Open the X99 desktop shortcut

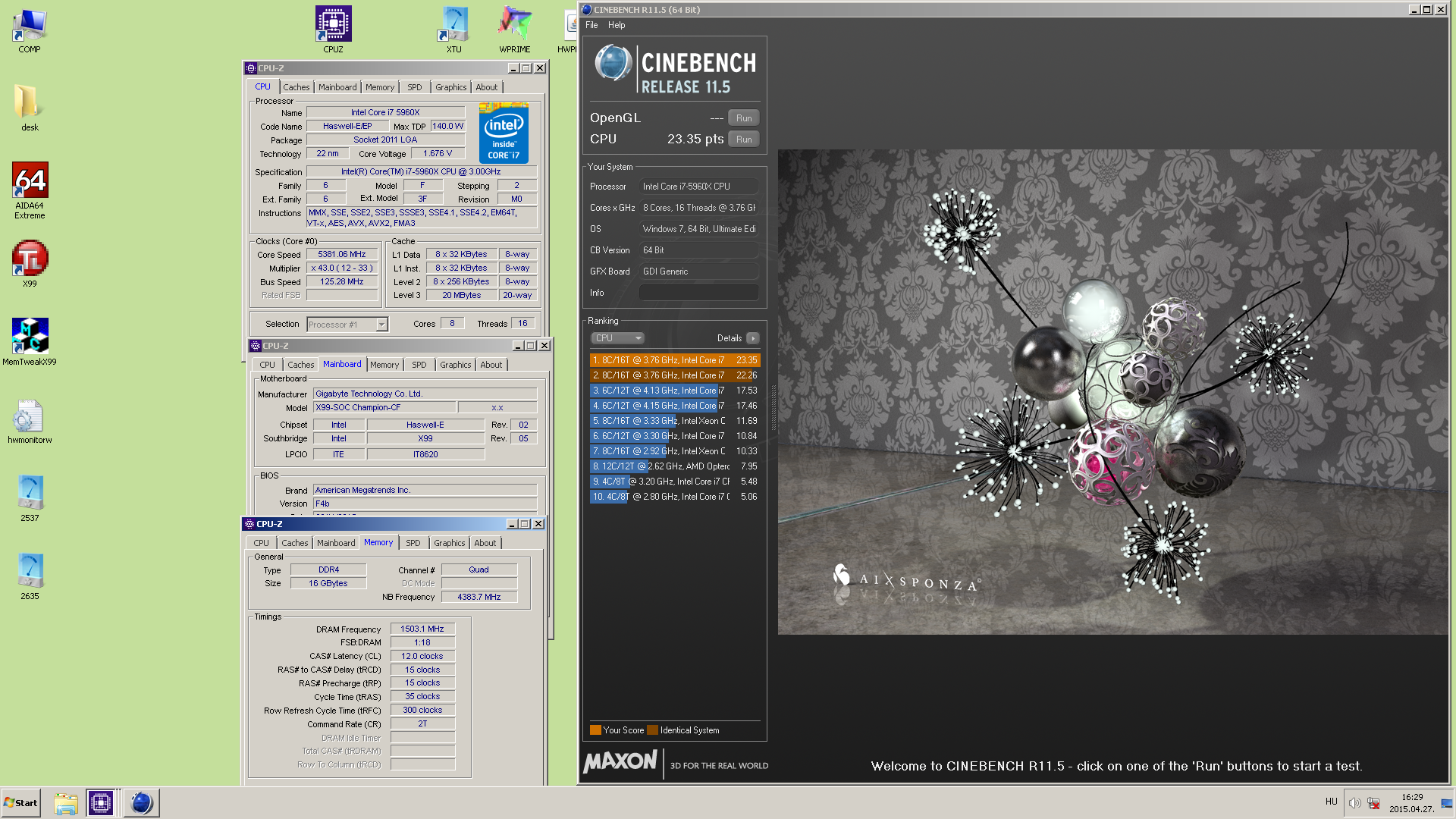(30, 264)
